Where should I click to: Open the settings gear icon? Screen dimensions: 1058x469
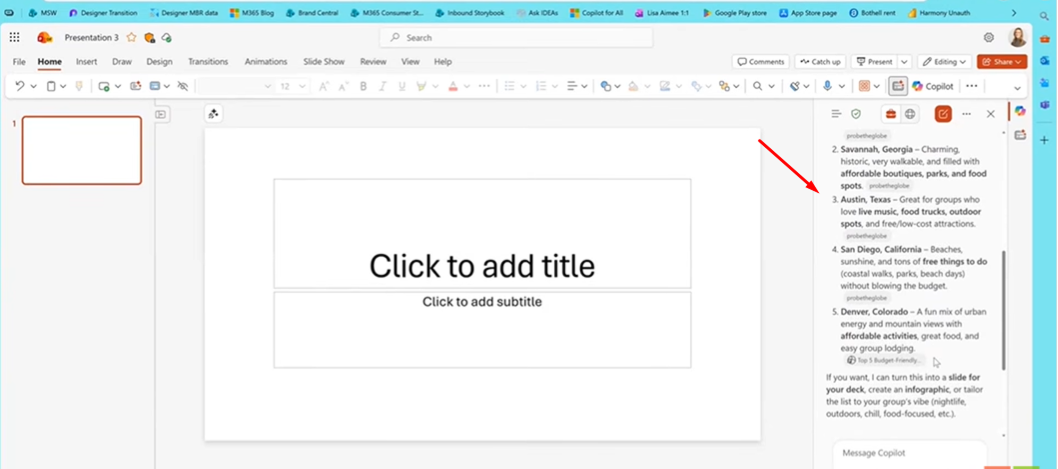(x=988, y=37)
